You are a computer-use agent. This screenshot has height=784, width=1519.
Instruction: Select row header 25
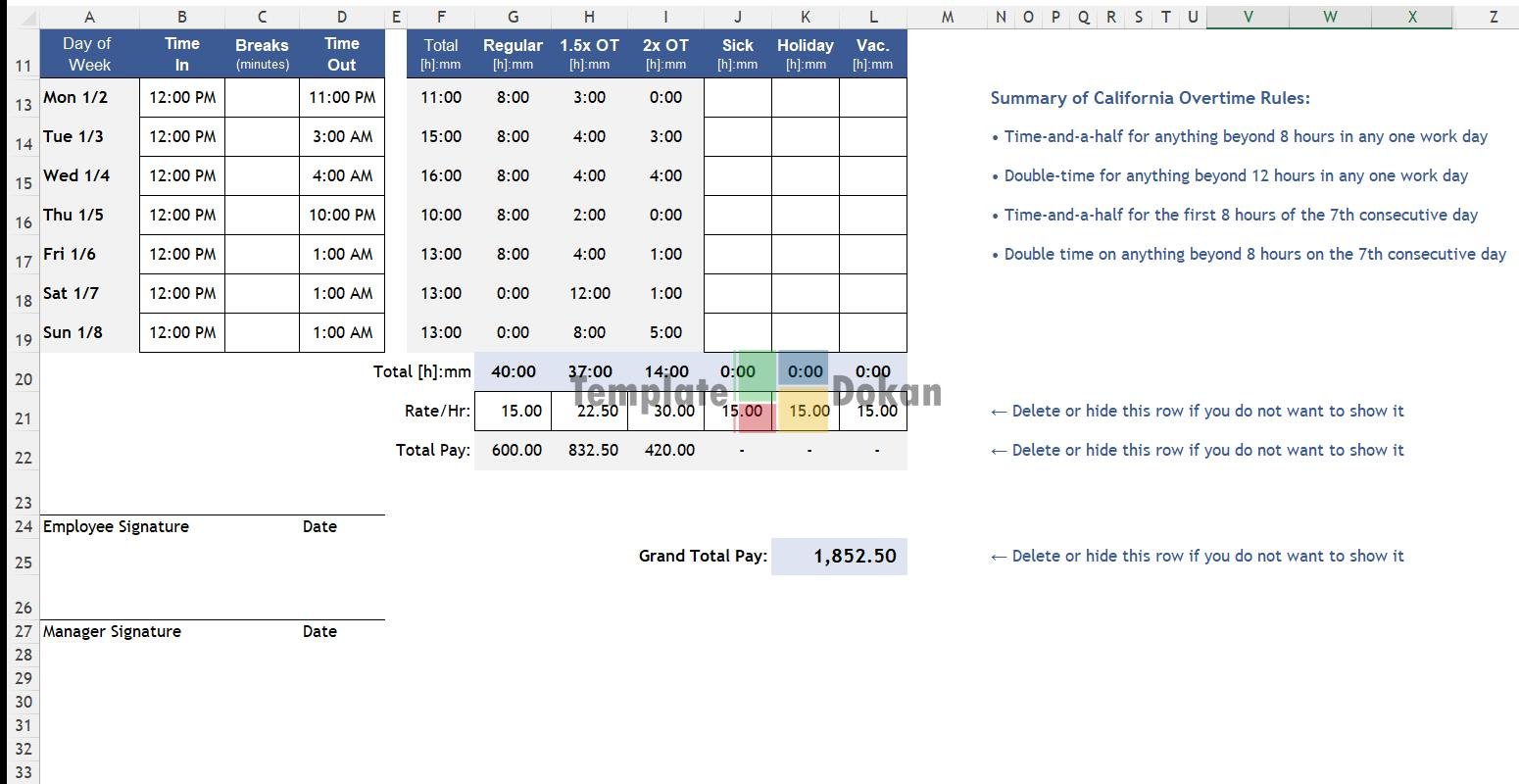[24, 563]
